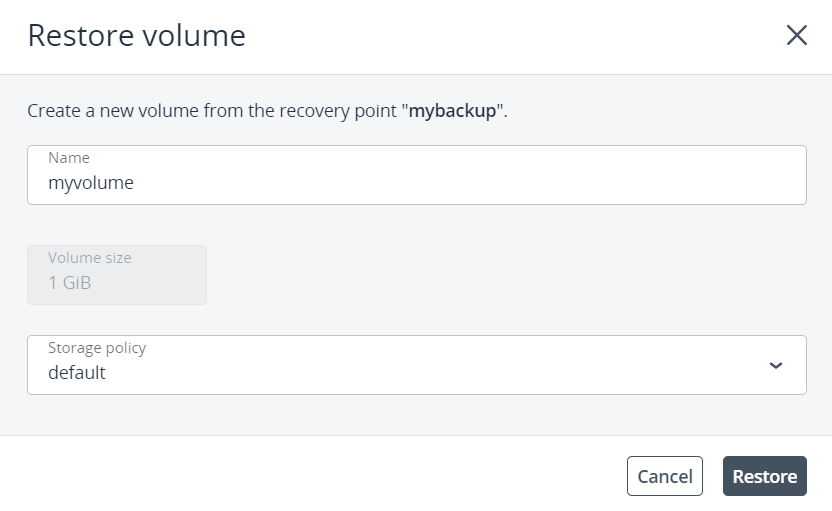Click the bold 'mybackup' recovery point name
832x511 pixels.
tap(452, 111)
